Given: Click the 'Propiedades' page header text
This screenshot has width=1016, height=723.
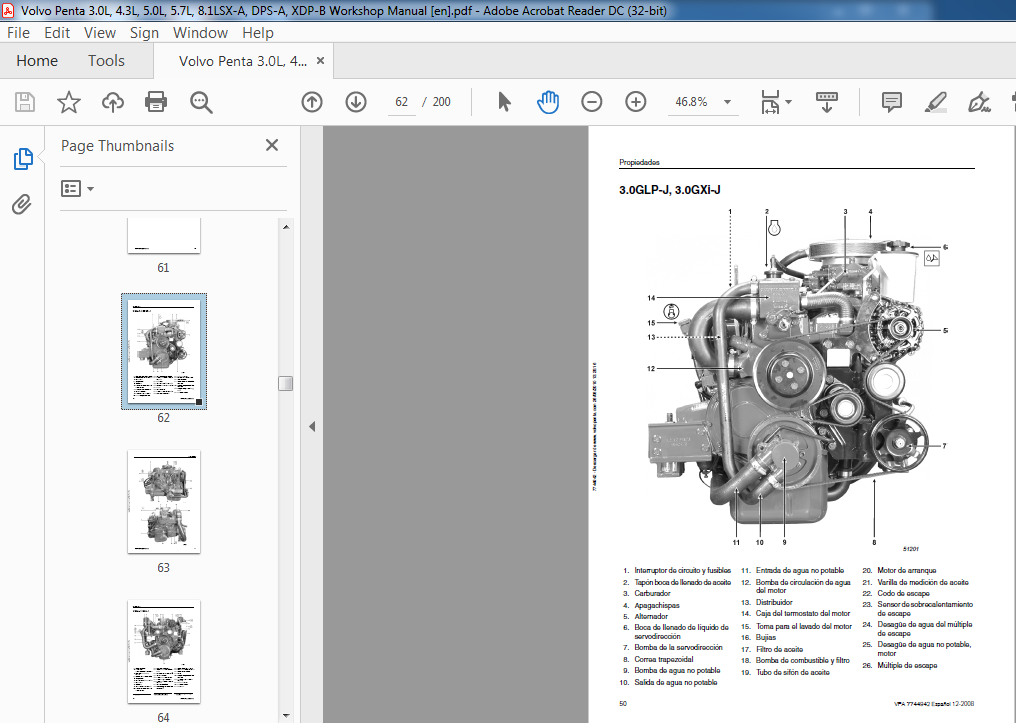Looking at the screenshot, I should (x=639, y=162).
